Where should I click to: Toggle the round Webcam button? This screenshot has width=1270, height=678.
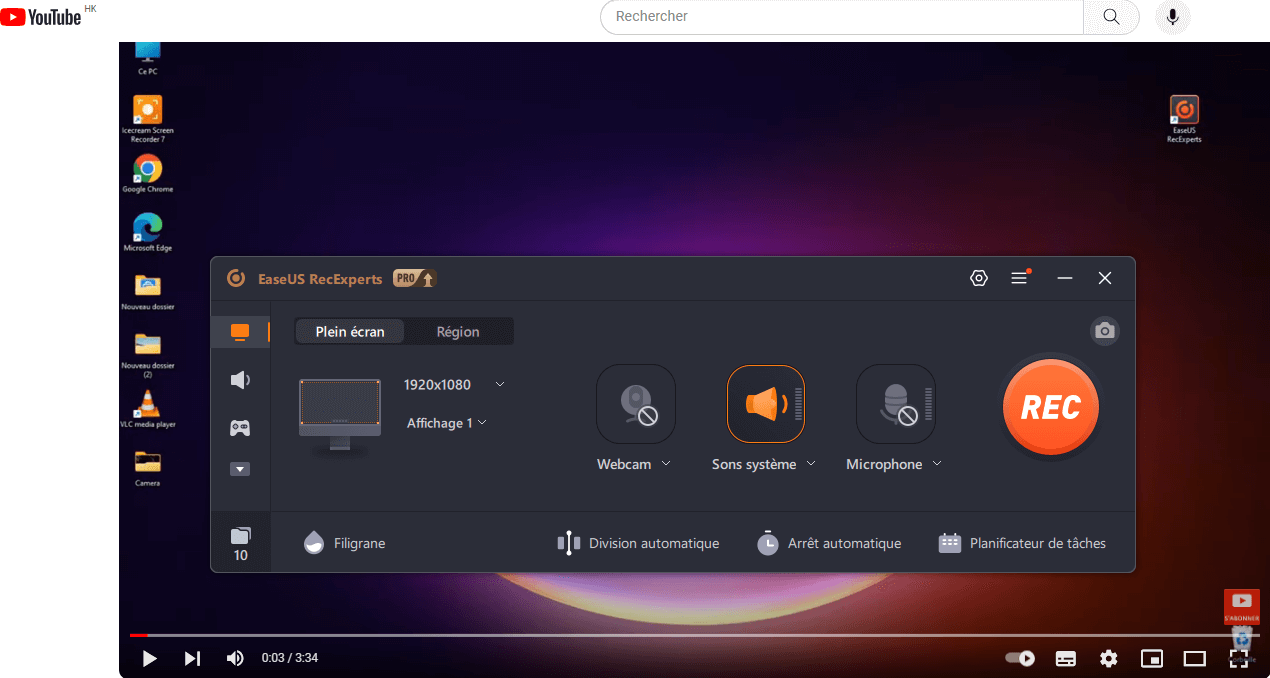coord(636,404)
